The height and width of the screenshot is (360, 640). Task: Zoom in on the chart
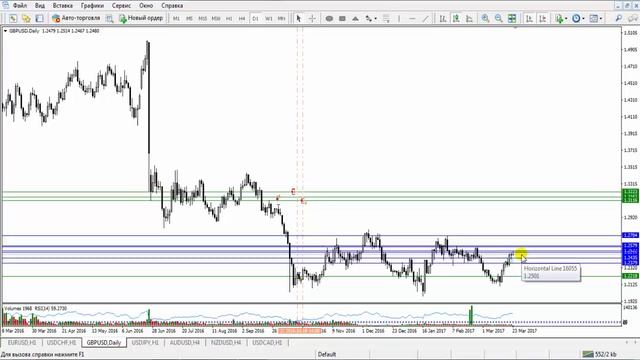pyautogui.click(x=485, y=18)
